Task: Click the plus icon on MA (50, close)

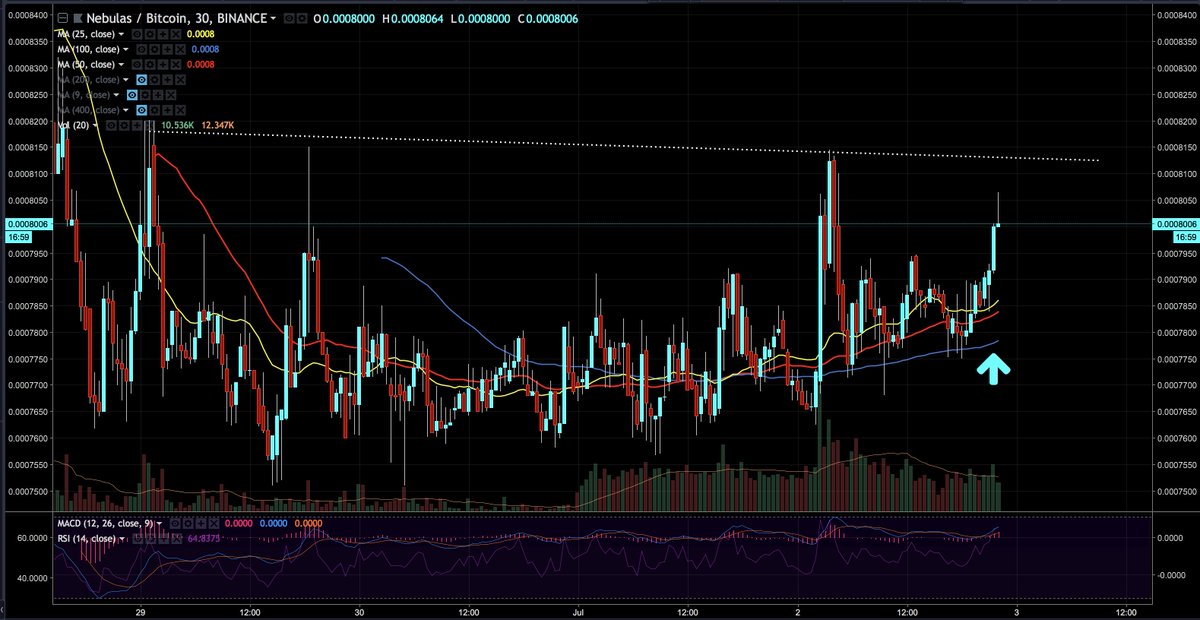Action: pos(162,64)
